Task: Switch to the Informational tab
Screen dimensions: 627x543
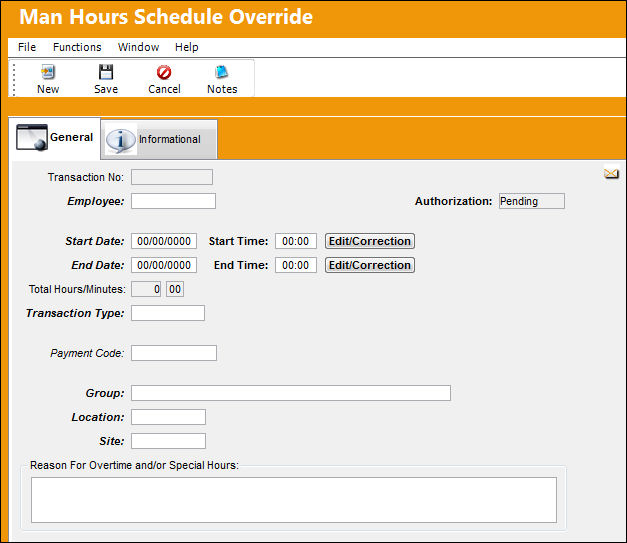Action: click(x=159, y=139)
